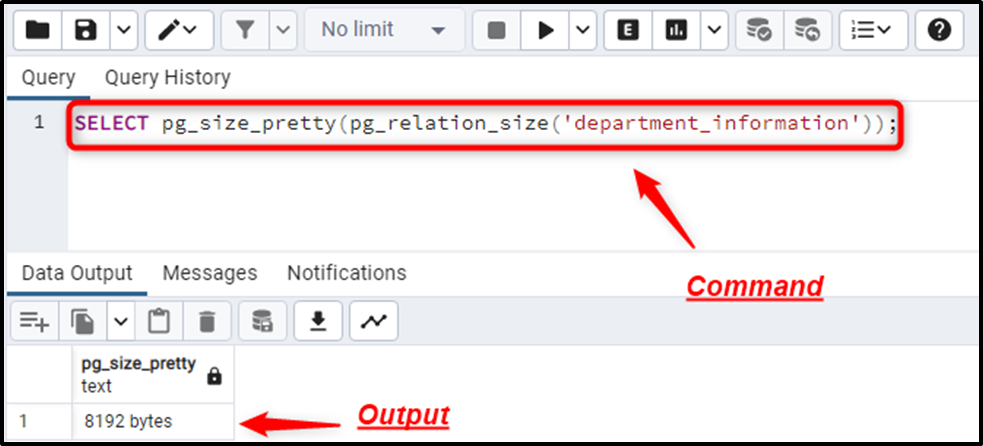
Task: Open the No limit rows dropdown
Action: 384,30
